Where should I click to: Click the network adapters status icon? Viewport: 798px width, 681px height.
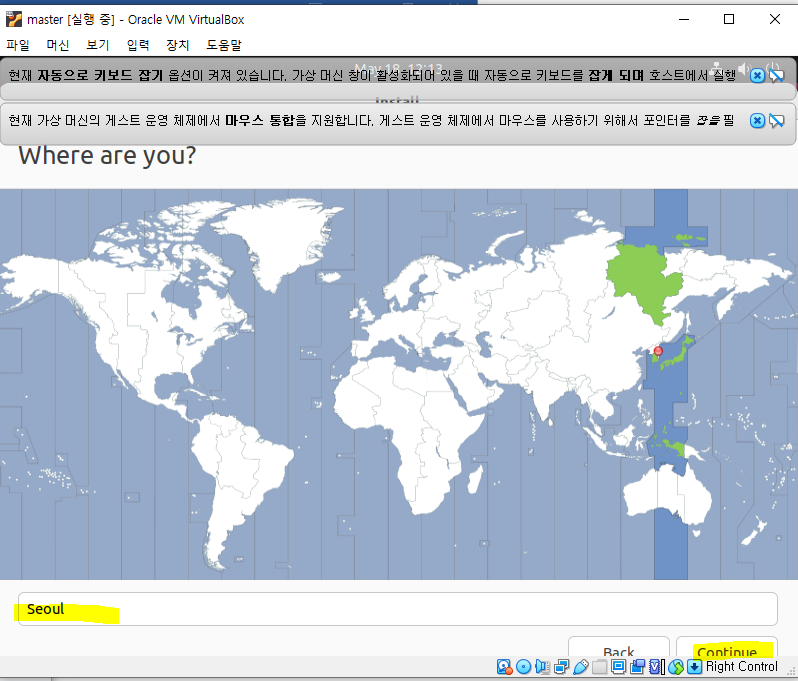point(562,667)
